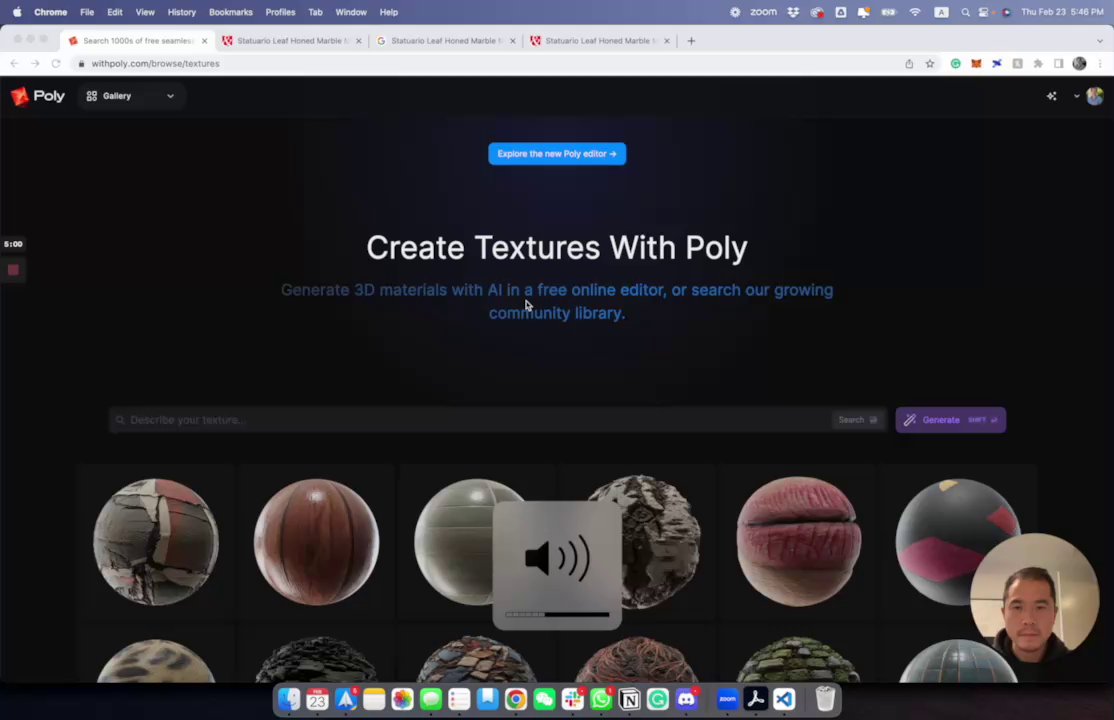Screen dimensions: 1114x720
Task: Open Control Center in menu bar
Action: 983,12
